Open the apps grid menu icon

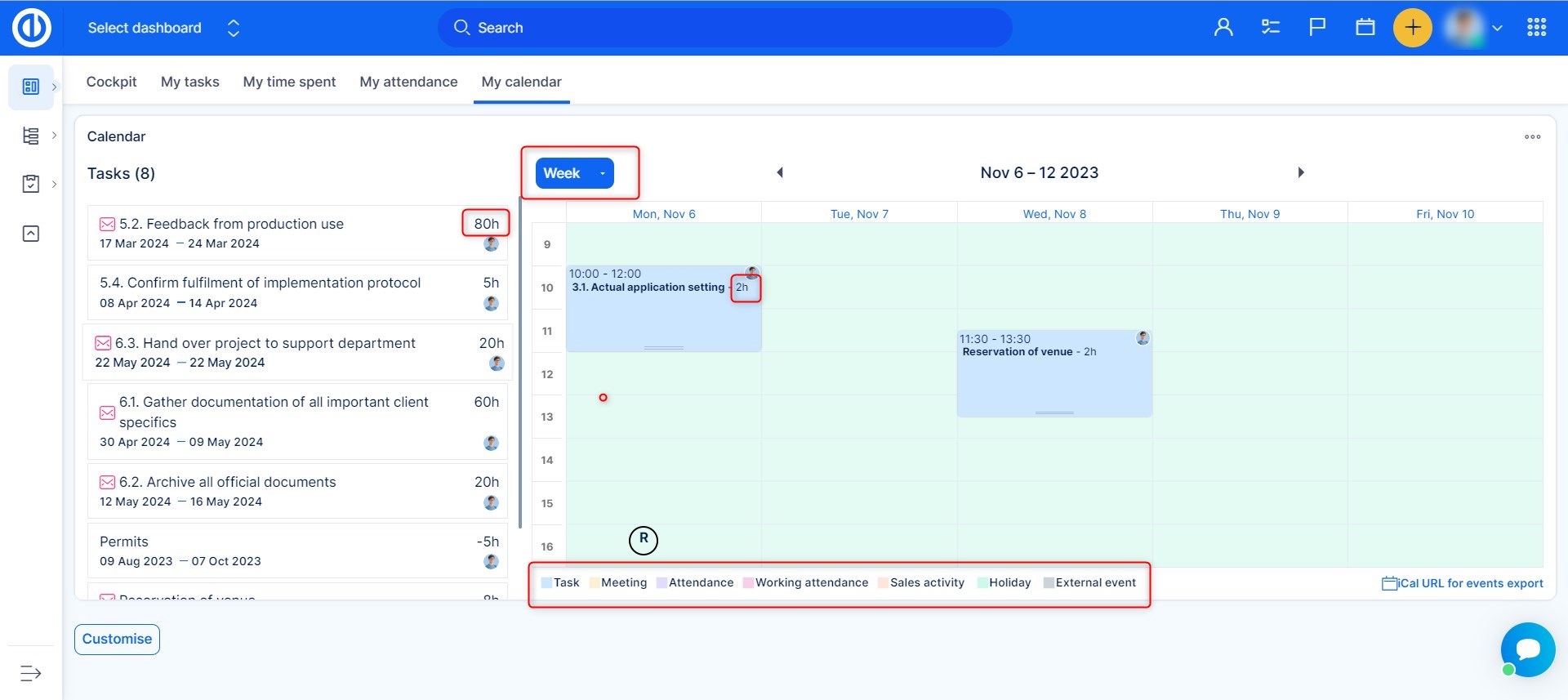(x=1536, y=28)
